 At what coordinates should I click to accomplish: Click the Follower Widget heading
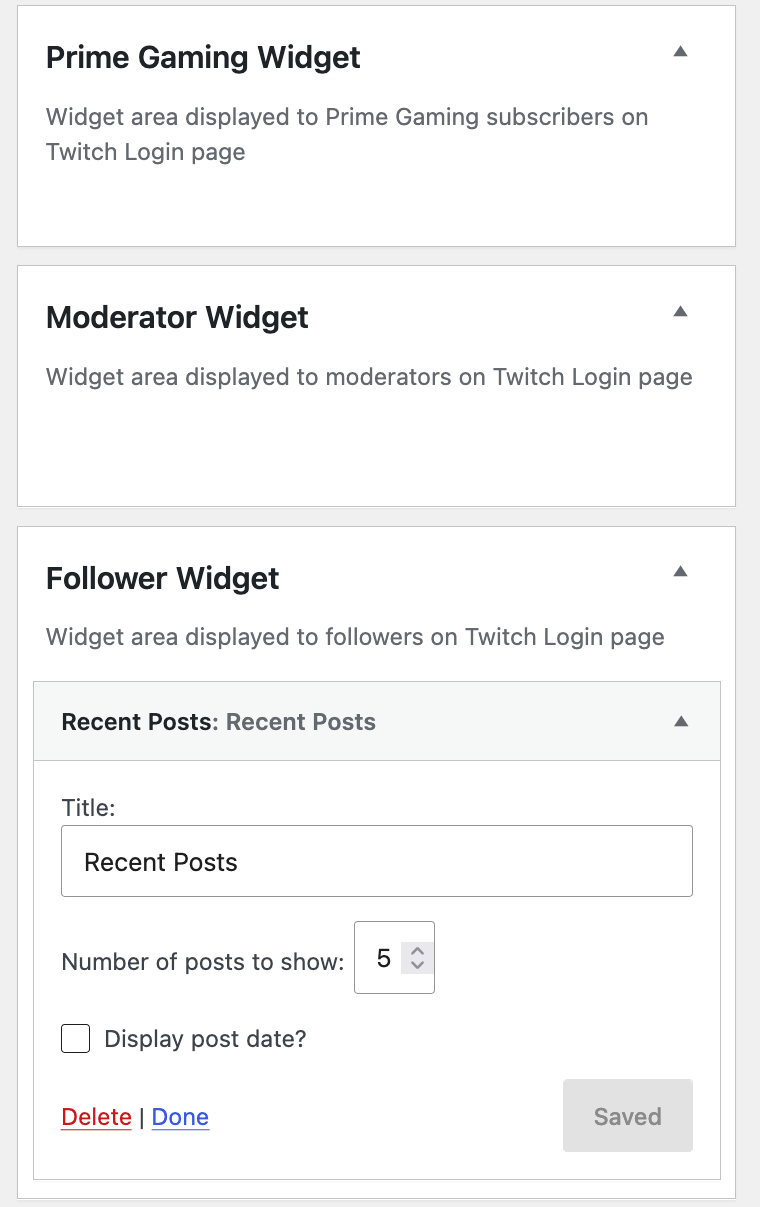pos(163,578)
